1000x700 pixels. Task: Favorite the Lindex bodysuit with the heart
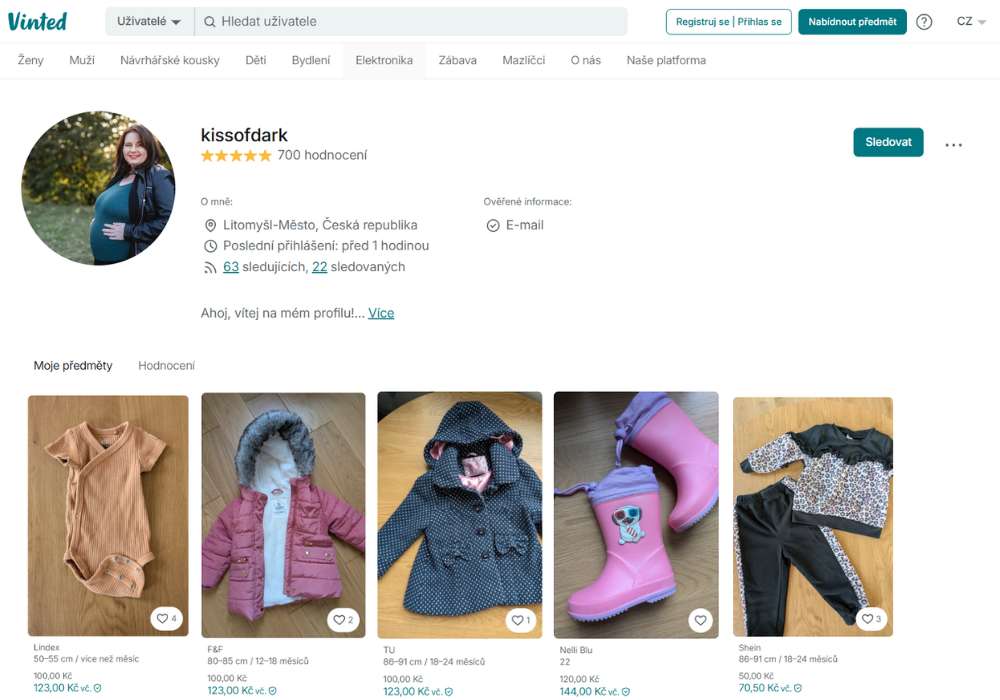[165, 619]
